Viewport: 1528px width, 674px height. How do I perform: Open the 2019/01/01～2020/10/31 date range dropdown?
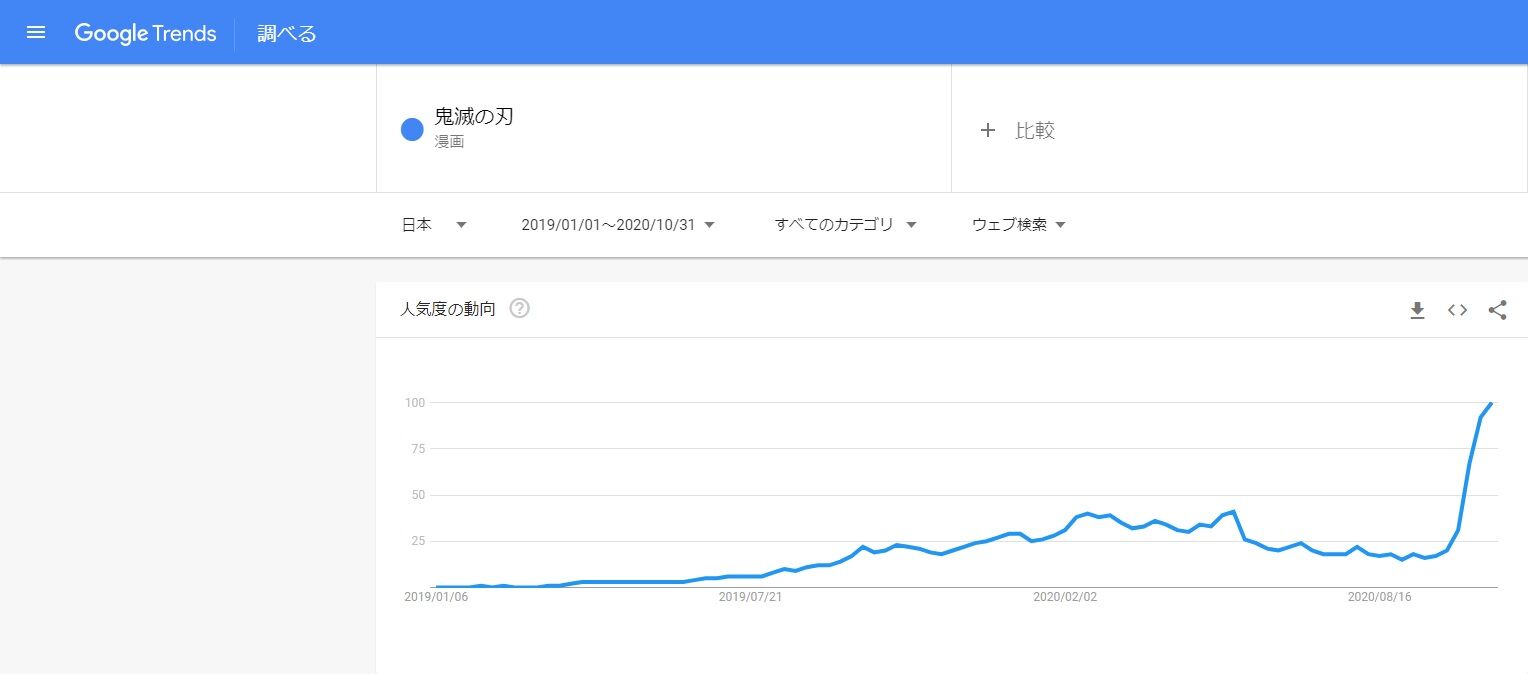point(617,225)
